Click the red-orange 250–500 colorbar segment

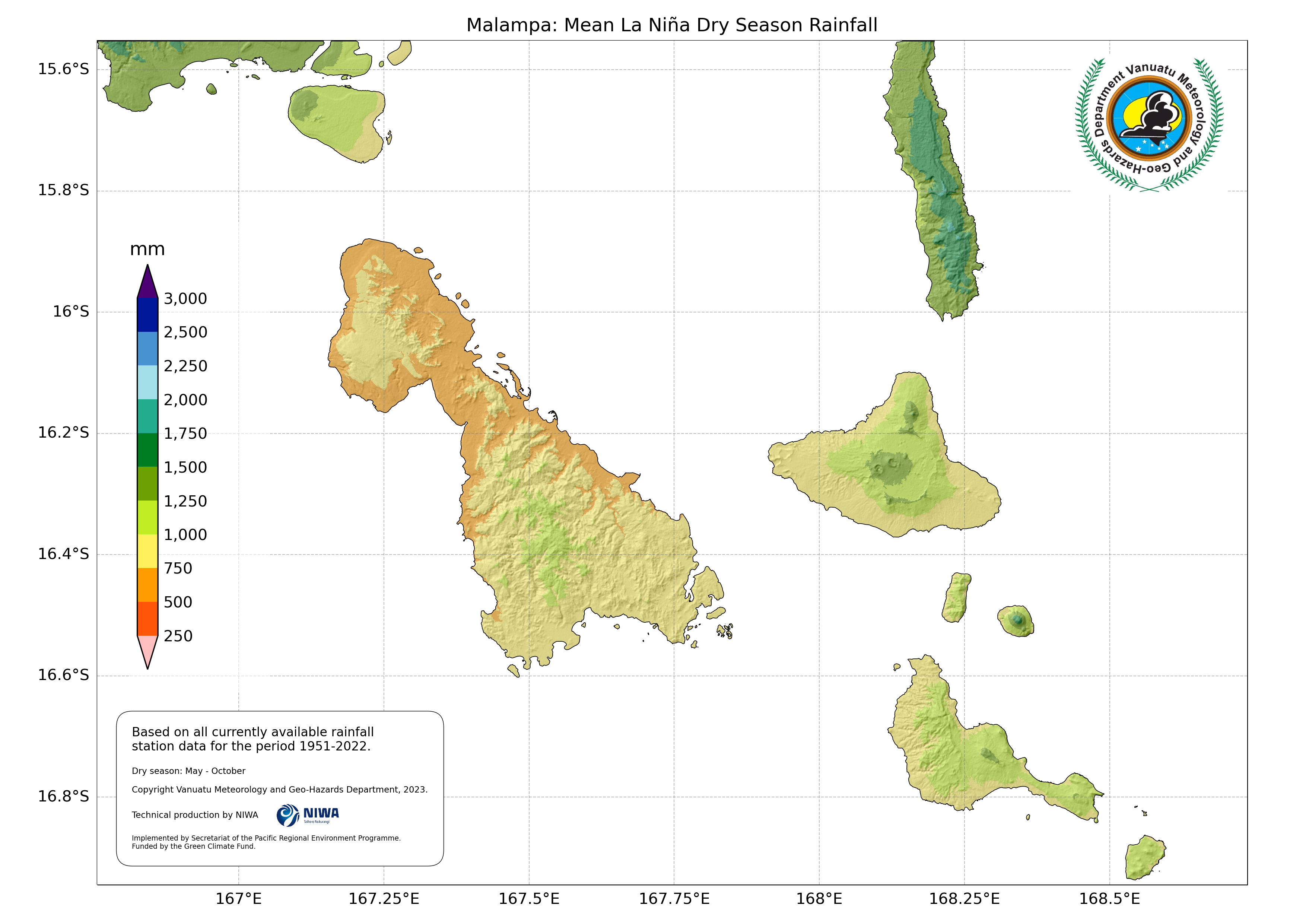click(147, 619)
